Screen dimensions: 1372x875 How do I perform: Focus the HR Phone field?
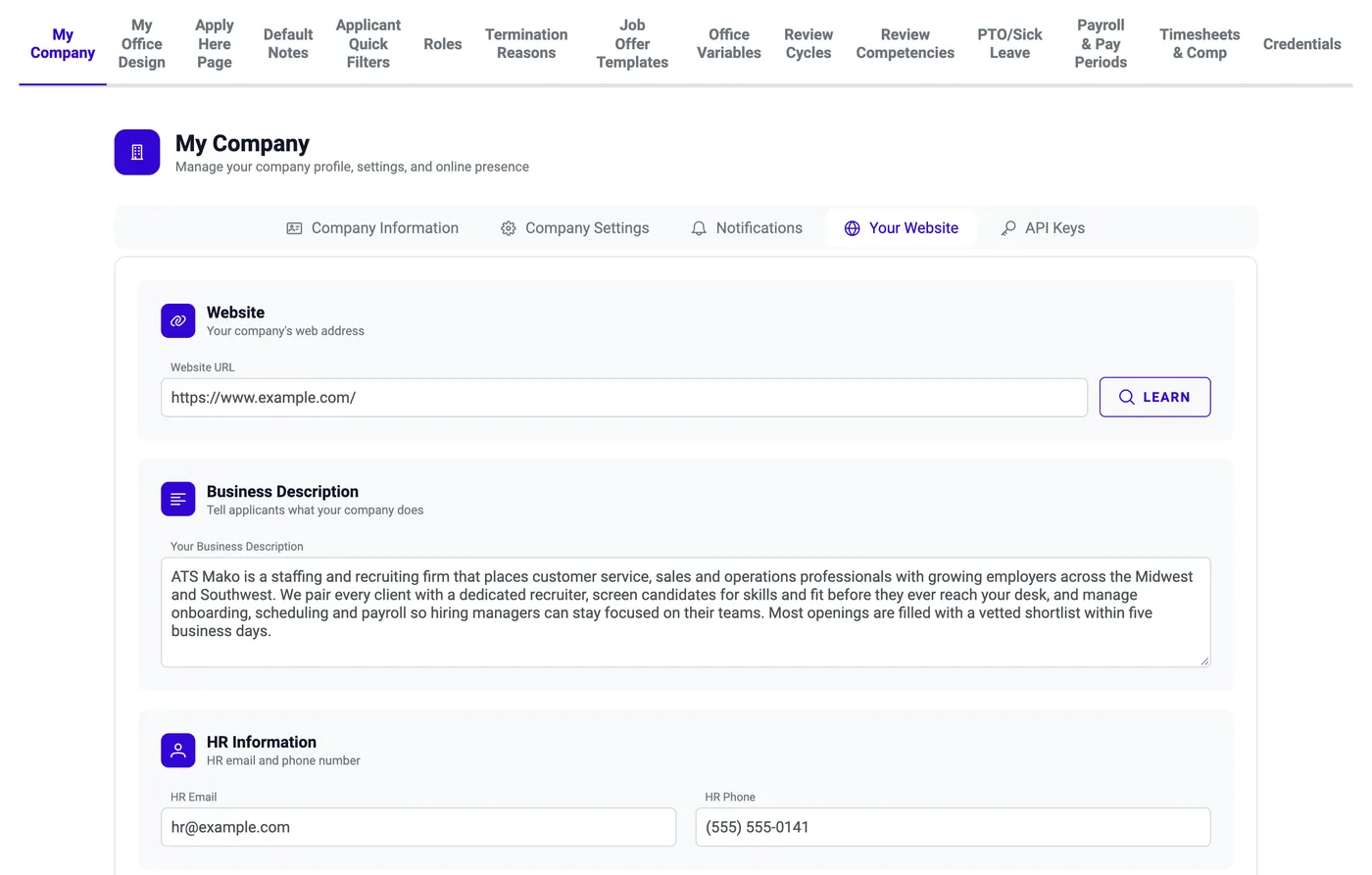[953, 827]
